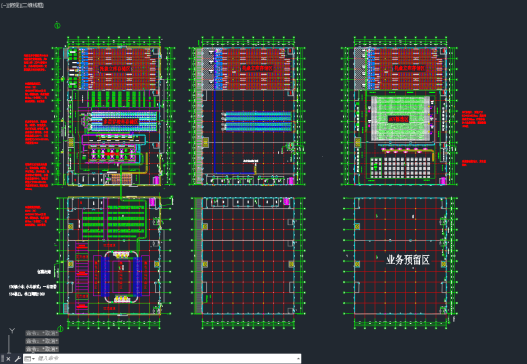This screenshot has width=527, height=364.
Task: Select the 业务预留区 text in drawing
Action: [408, 260]
